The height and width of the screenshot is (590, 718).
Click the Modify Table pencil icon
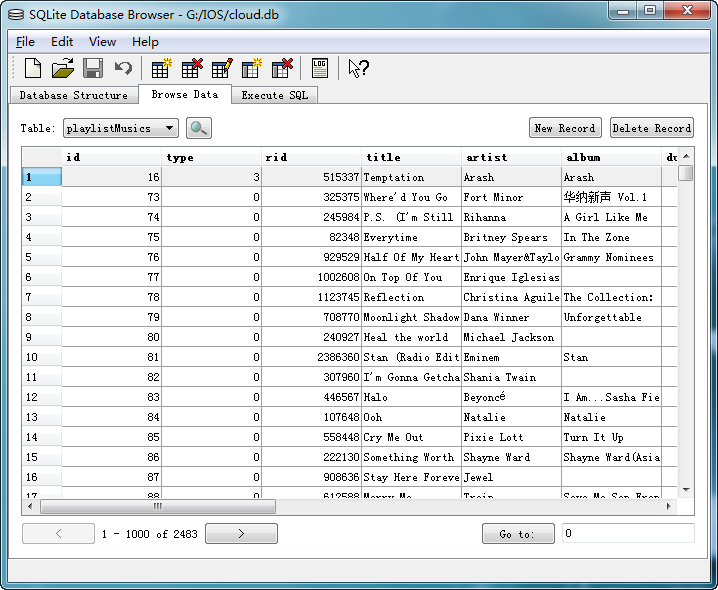(221, 68)
